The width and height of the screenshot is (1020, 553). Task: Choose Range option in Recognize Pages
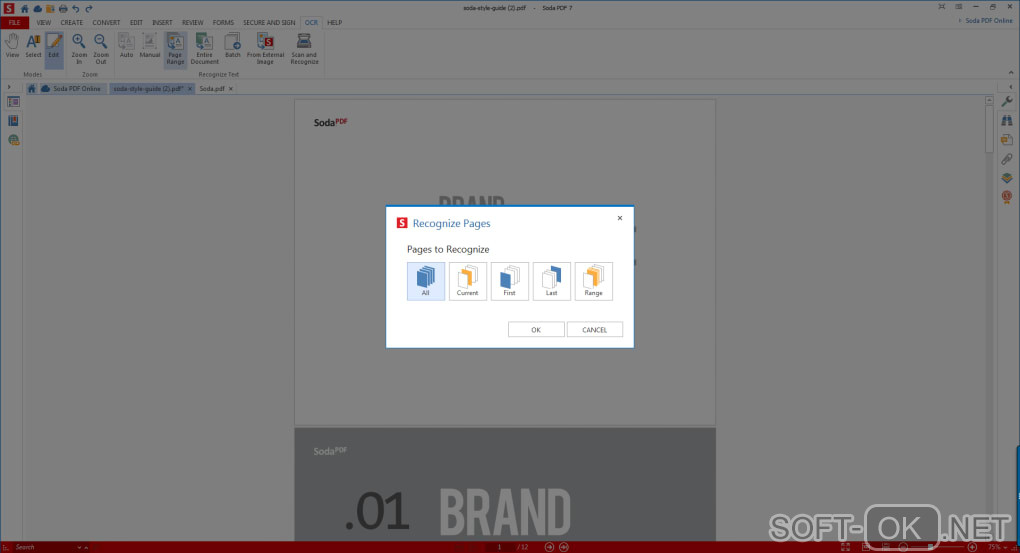tap(593, 281)
